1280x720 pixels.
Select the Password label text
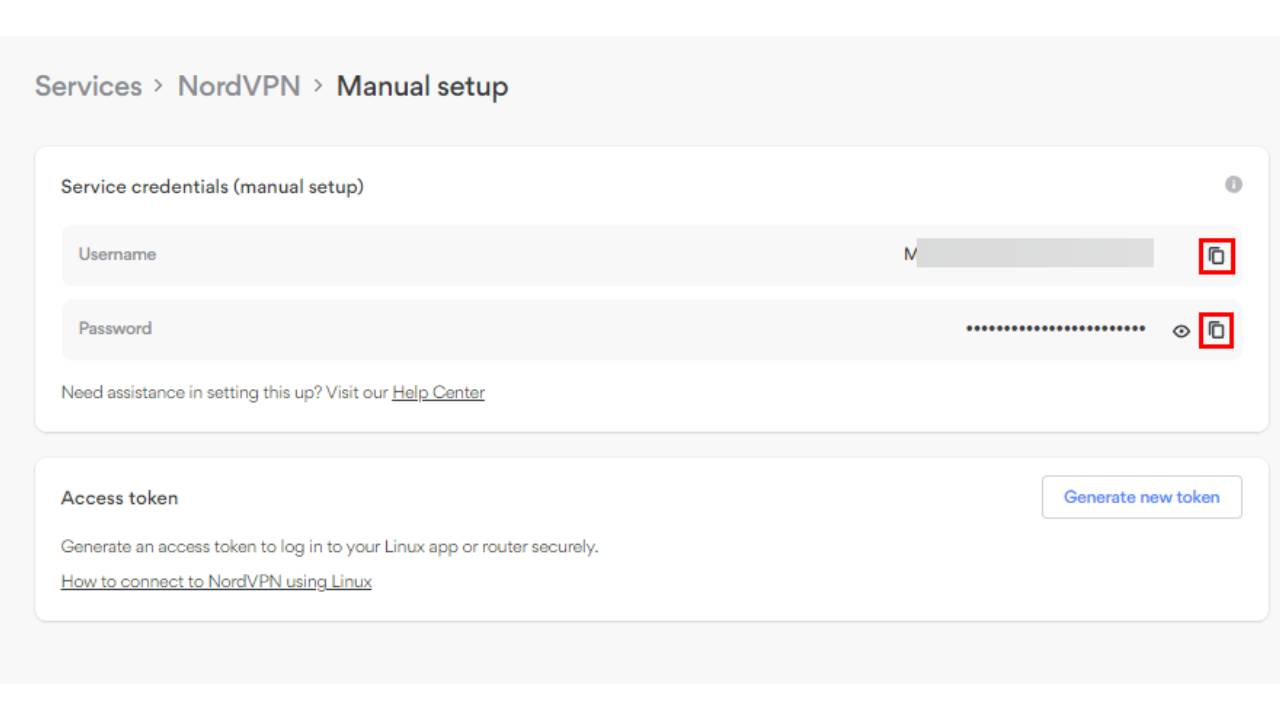(x=115, y=328)
